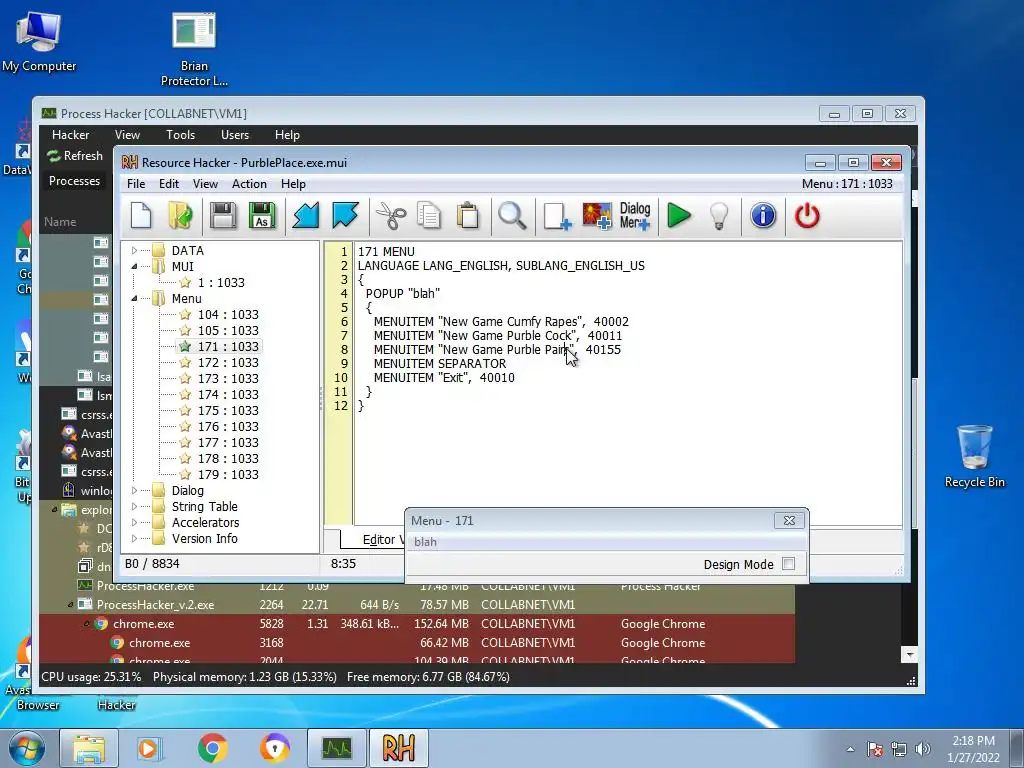Viewport: 1024px width, 768px height.
Task: Click the Save As green floppy icon
Action: (262, 216)
